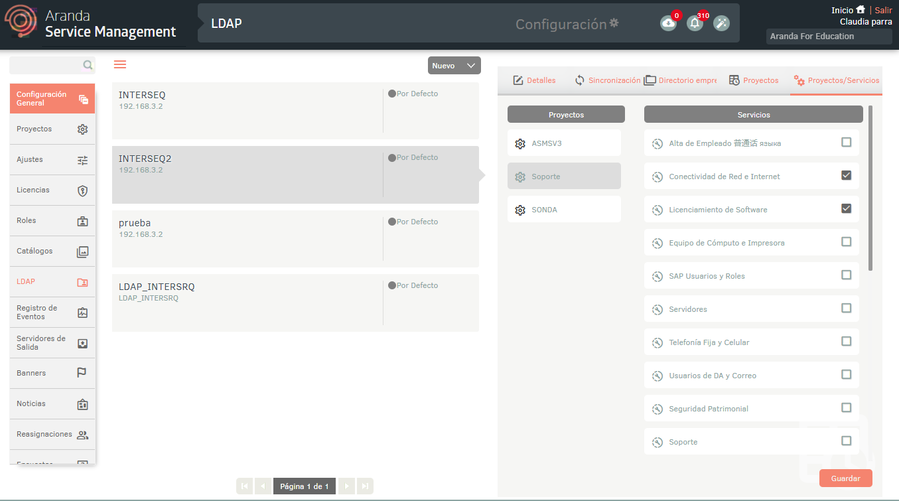Image resolution: width=899 pixels, height=501 pixels.
Task: Click the LDAP folder icon
Action: (x=83, y=282)
